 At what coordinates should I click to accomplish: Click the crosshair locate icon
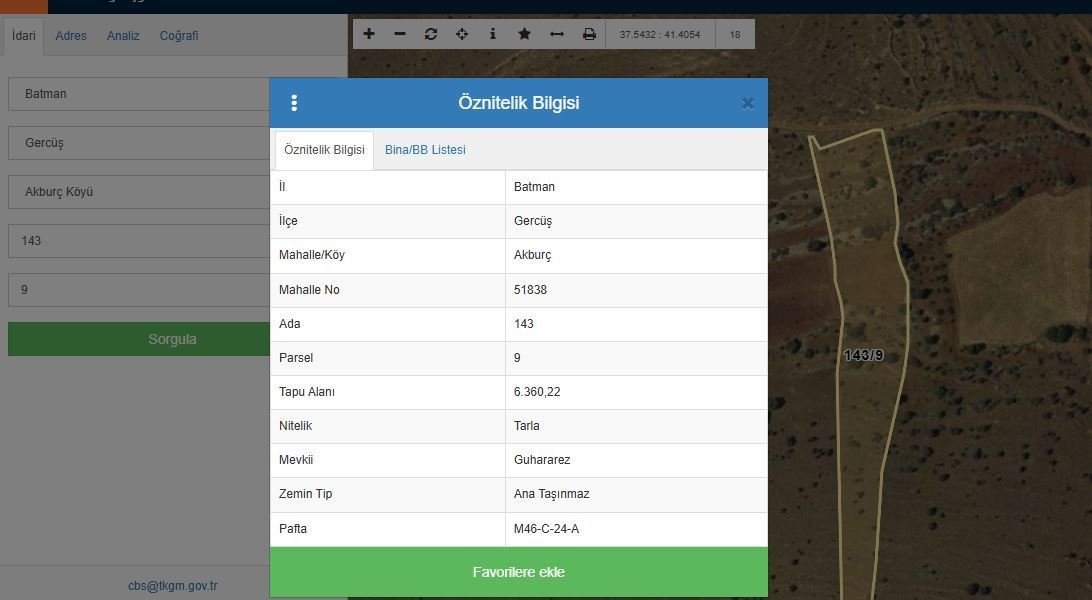tap(462, 34)
